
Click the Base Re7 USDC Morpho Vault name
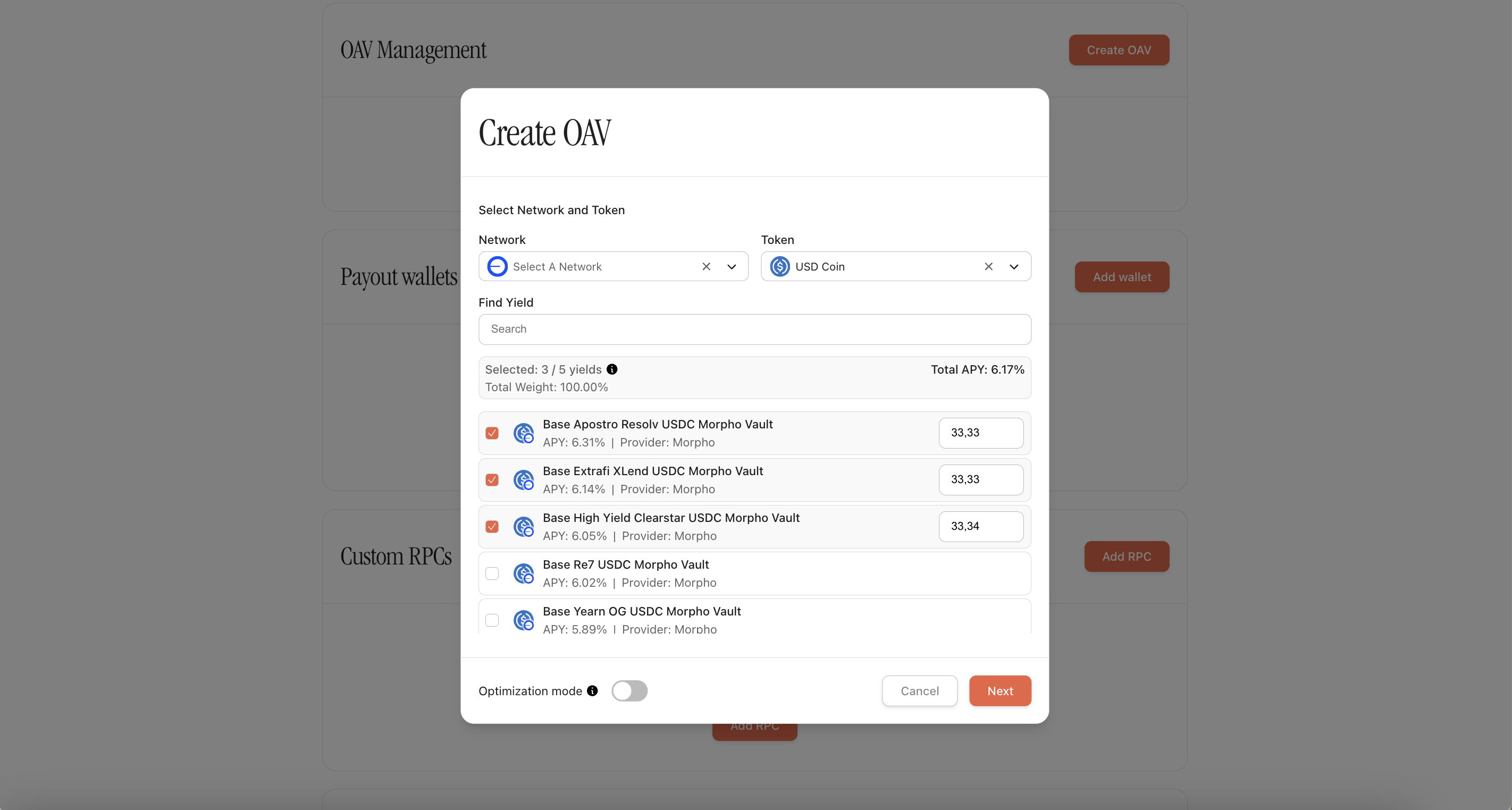click(x=625, y=564)
